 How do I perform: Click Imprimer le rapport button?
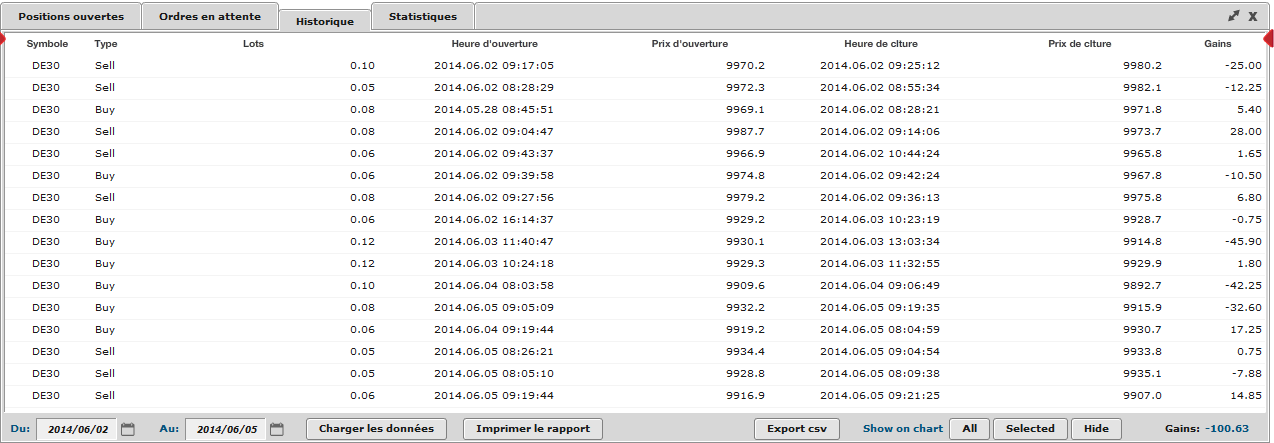(x=533, y=429)
